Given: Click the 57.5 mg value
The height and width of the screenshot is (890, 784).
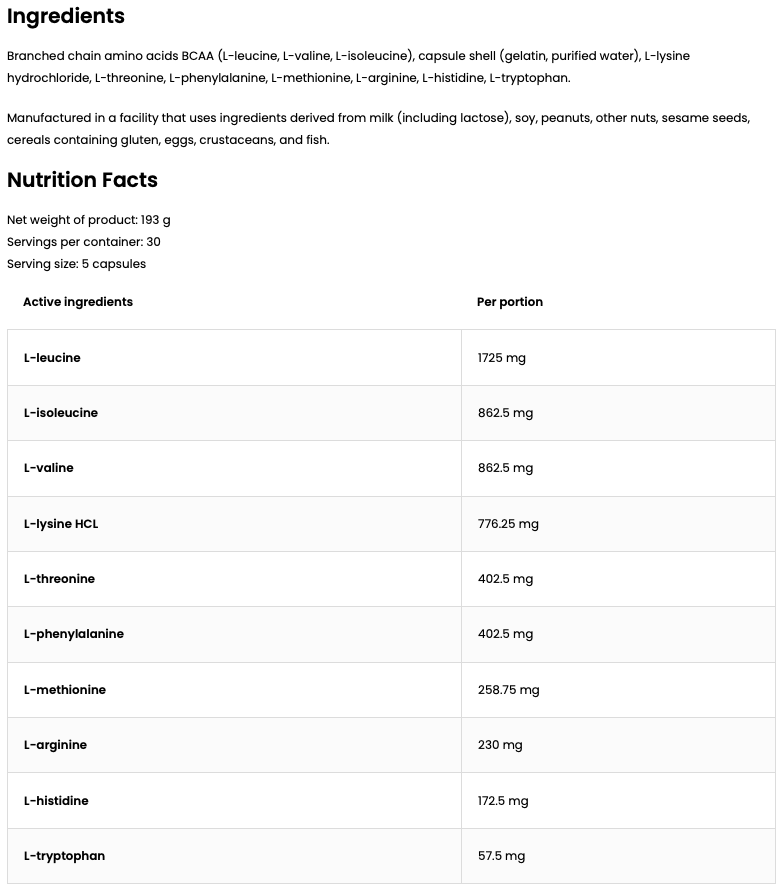Looking at the screenshot, I should (x=501, y=856).
